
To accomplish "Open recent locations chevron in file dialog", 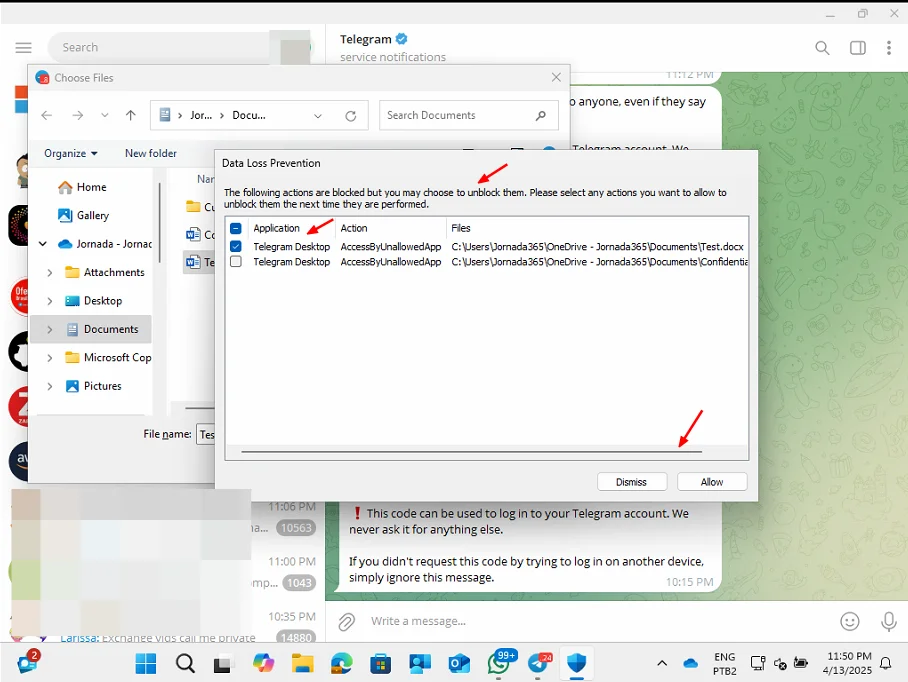I will (x=105, y=115).
